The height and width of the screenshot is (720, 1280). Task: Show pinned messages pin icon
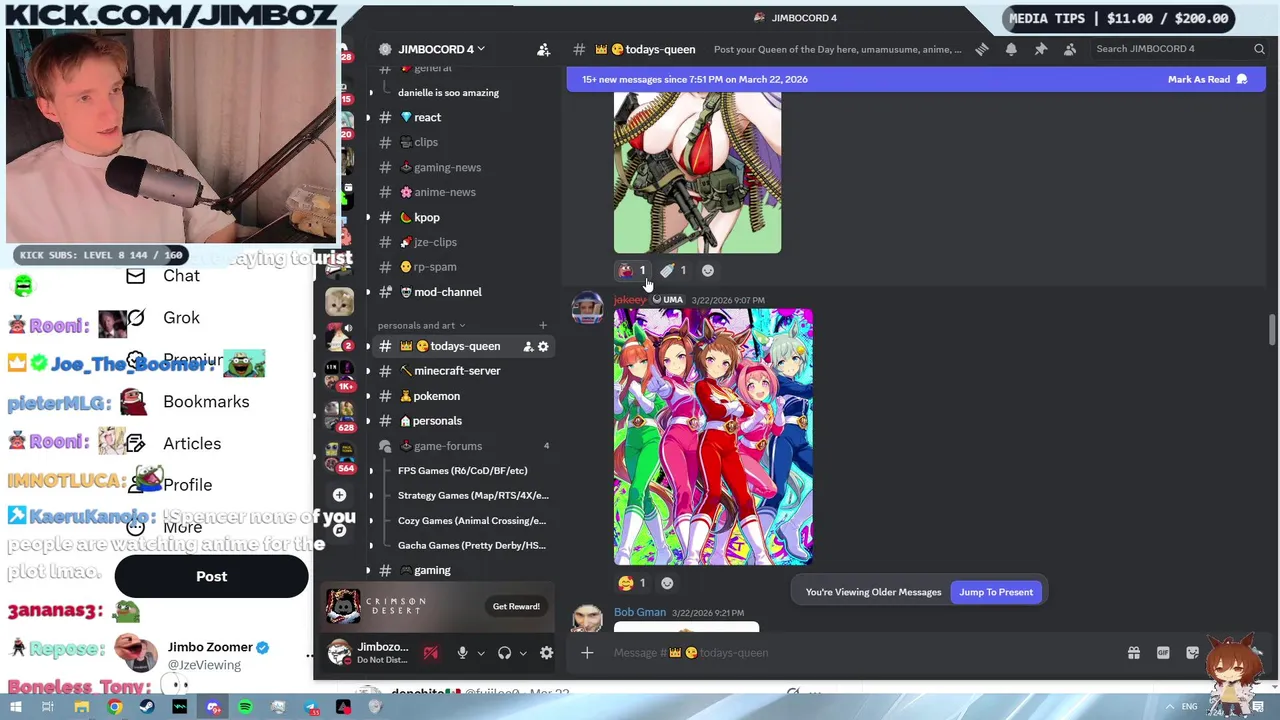pos(1041,49)
